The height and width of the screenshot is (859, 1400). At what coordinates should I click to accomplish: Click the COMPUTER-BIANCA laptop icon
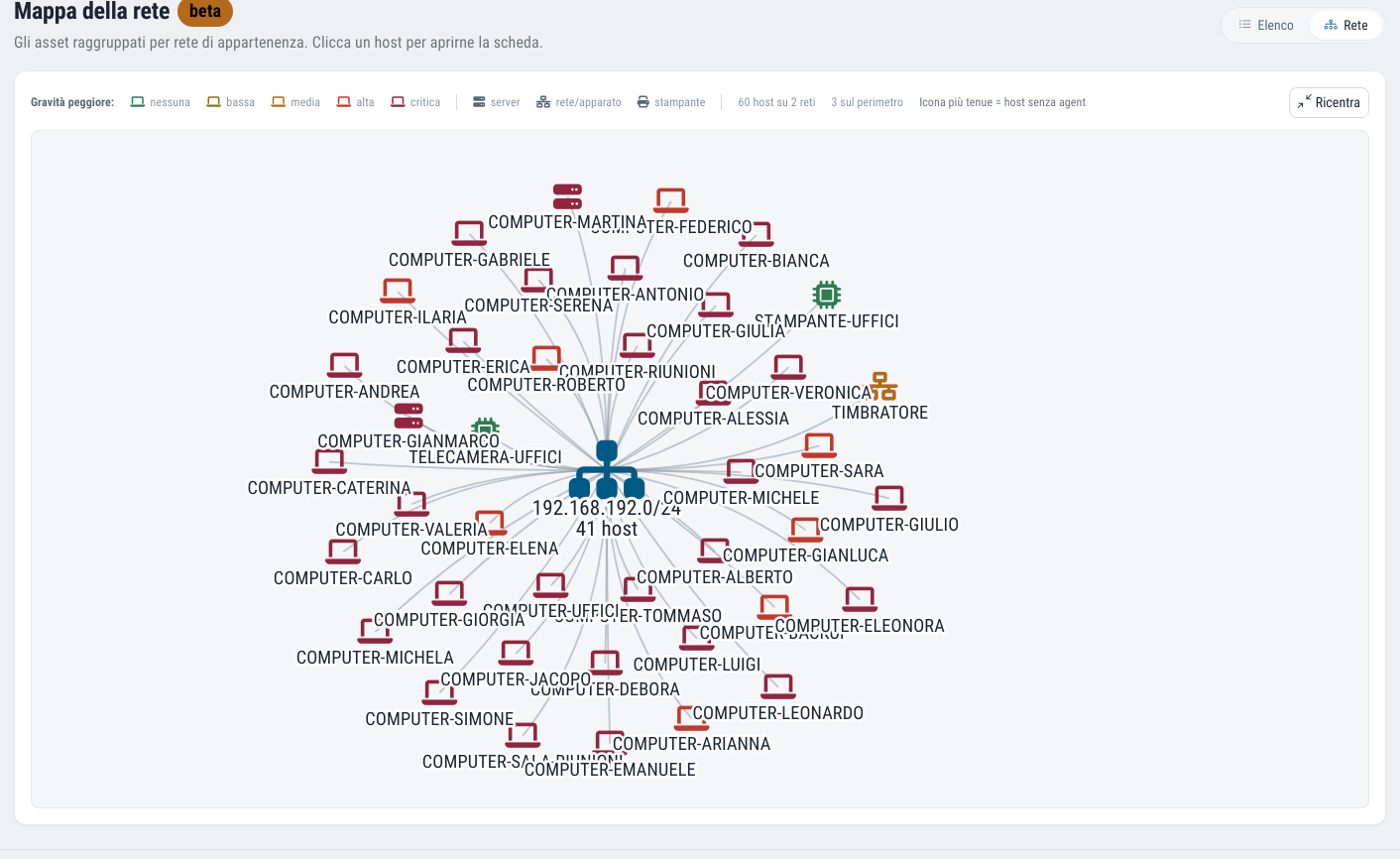(757, 235)
